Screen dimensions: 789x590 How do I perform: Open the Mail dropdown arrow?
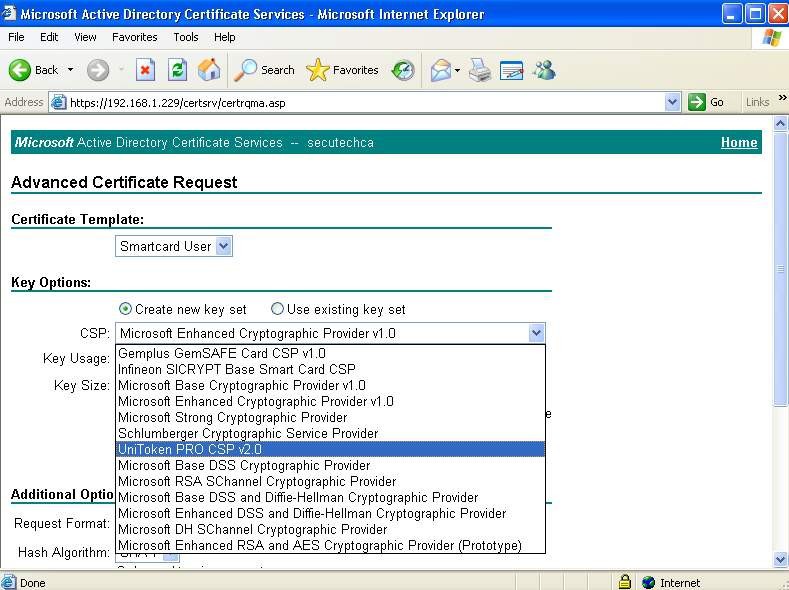457,70
